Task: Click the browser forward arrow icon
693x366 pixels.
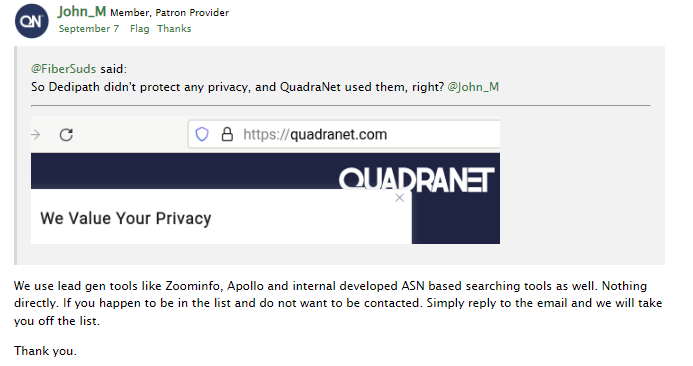Action: pyautogui.click(x=36, y=134)
